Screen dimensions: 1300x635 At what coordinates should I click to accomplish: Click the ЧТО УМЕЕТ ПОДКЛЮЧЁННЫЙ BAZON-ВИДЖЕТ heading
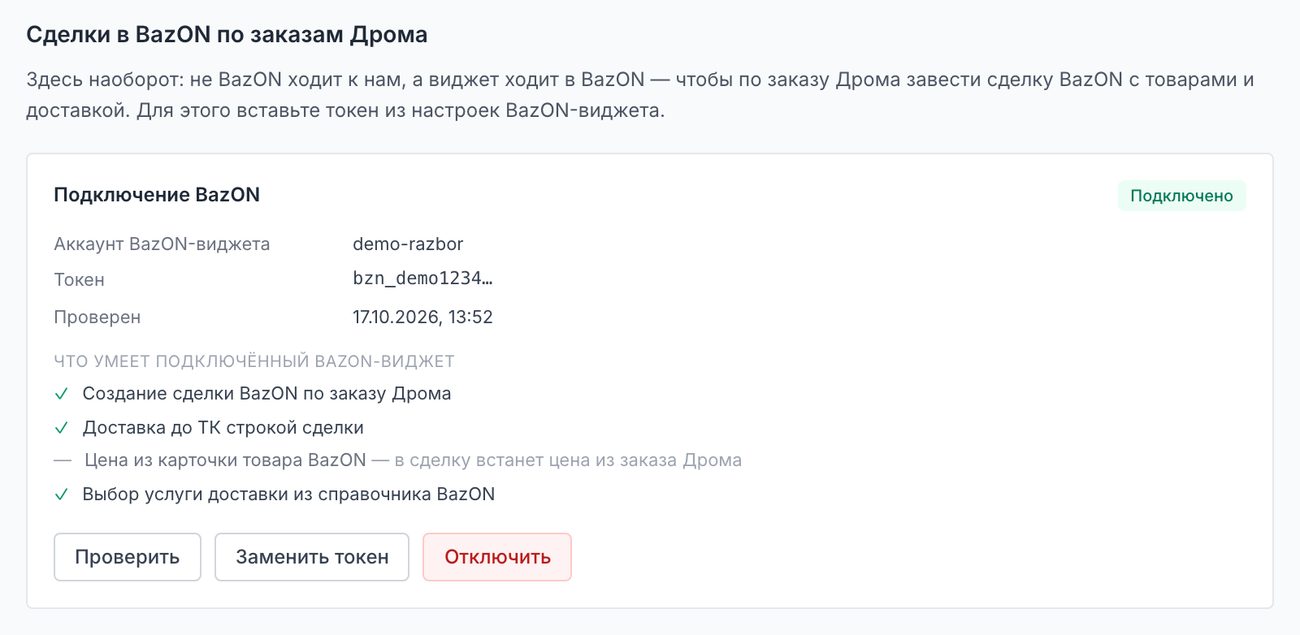(x=254, y=362)
